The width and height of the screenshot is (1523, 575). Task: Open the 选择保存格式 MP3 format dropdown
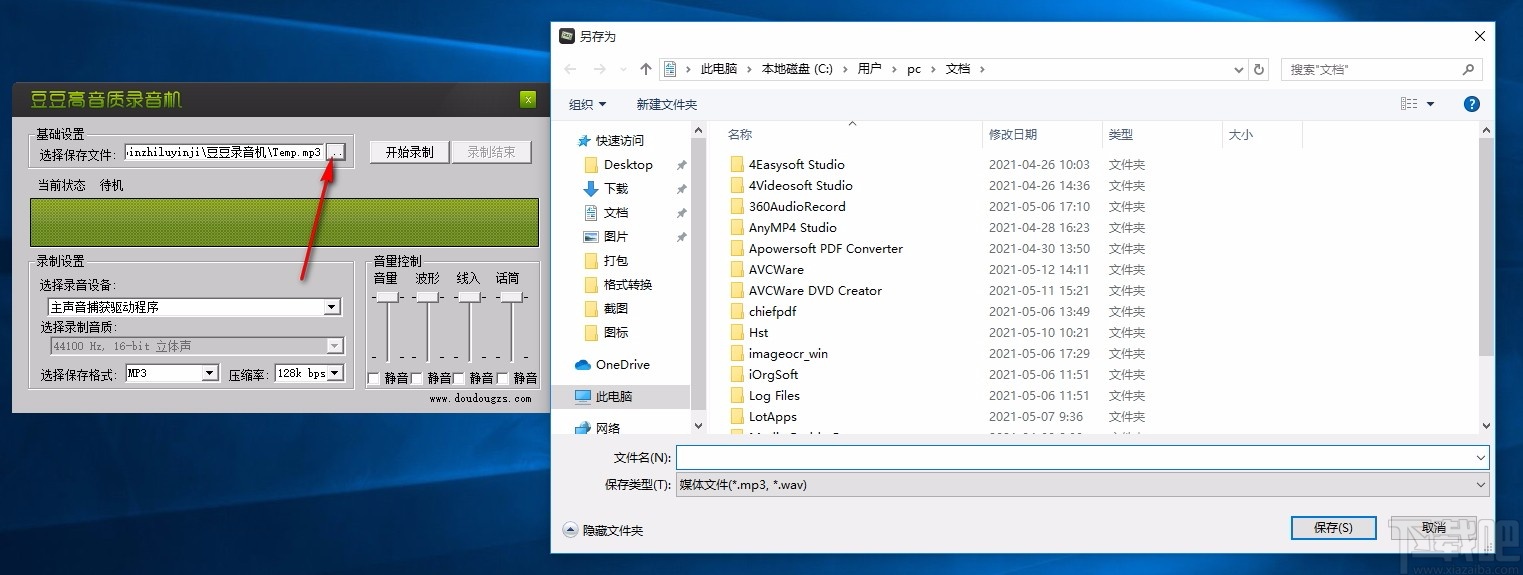[x=210, y=373]
